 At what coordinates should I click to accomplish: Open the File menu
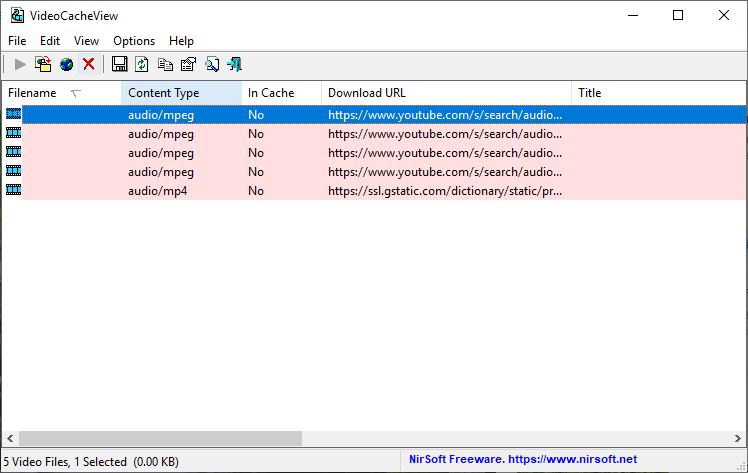tap(17, 41)
